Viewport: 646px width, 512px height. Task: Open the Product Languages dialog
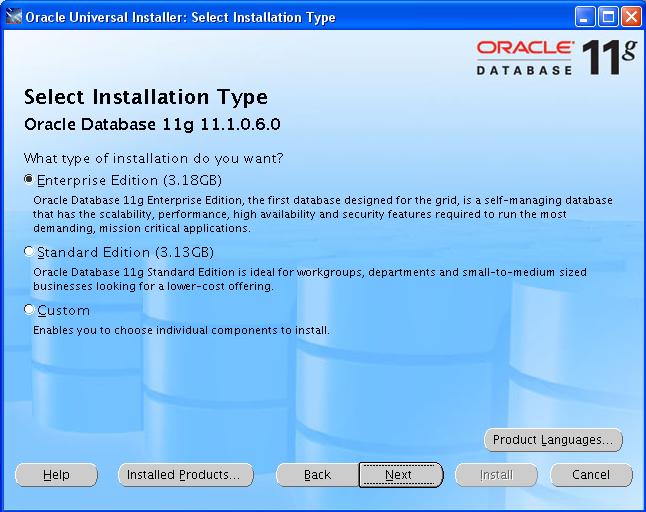pos(552,440)
